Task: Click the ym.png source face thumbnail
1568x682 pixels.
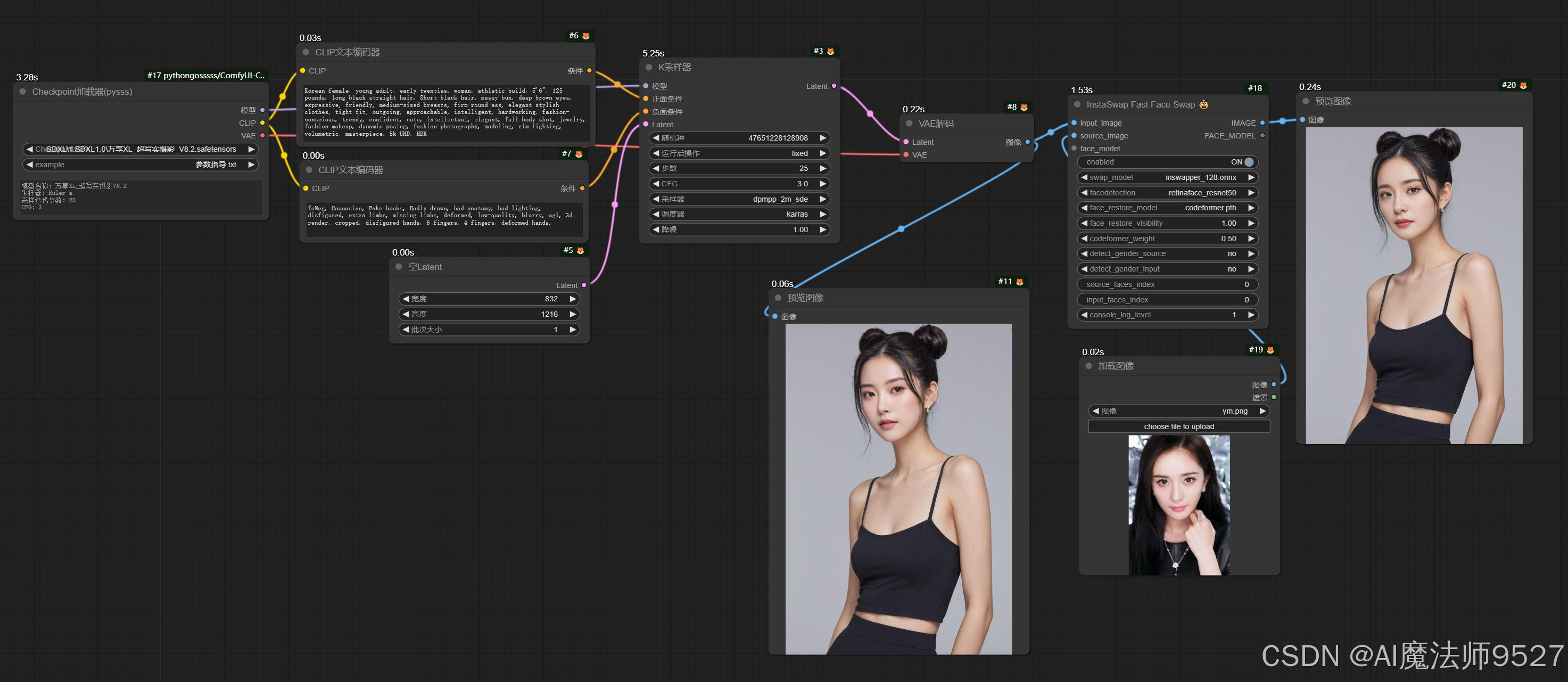Action: pyautogui.click(x=1178, y=505)
